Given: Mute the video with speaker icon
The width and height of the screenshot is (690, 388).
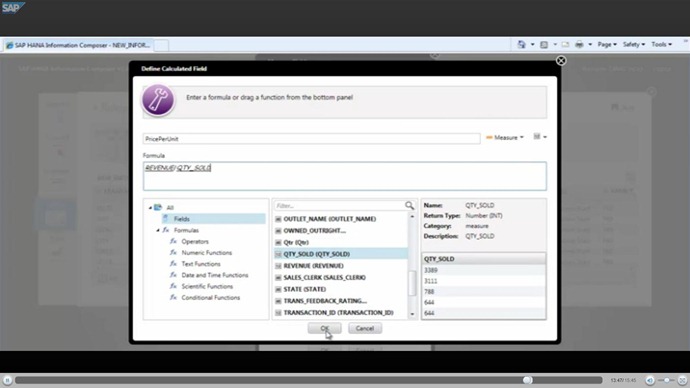Looking at the screenshot, I should [650, 380].
